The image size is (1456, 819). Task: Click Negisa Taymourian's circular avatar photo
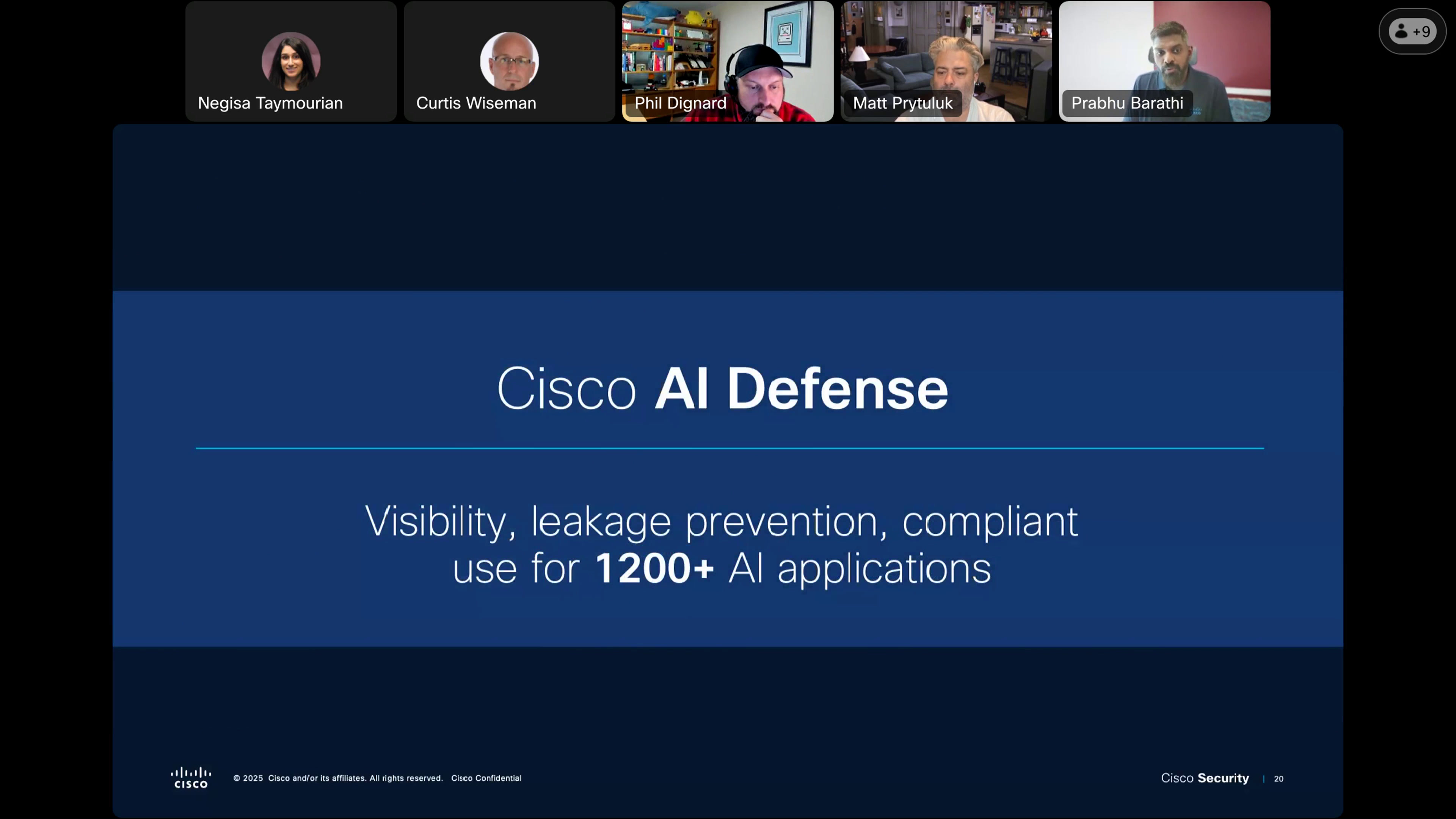tap(291, 61)
